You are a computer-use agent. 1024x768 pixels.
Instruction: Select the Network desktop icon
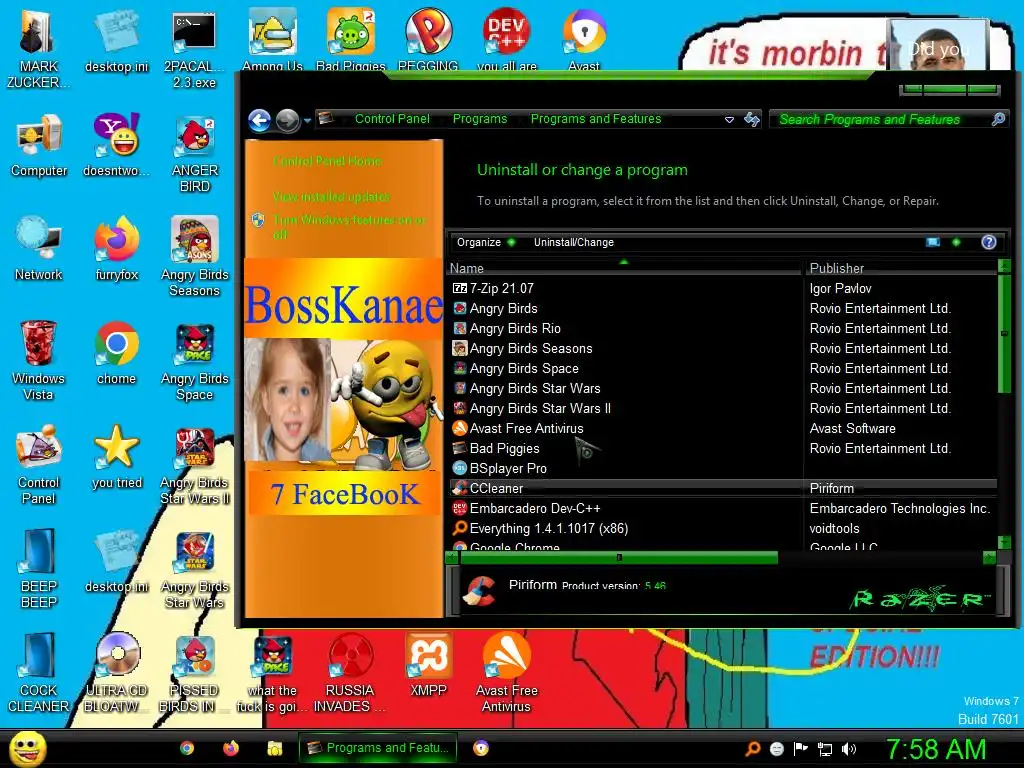[39, 248]
